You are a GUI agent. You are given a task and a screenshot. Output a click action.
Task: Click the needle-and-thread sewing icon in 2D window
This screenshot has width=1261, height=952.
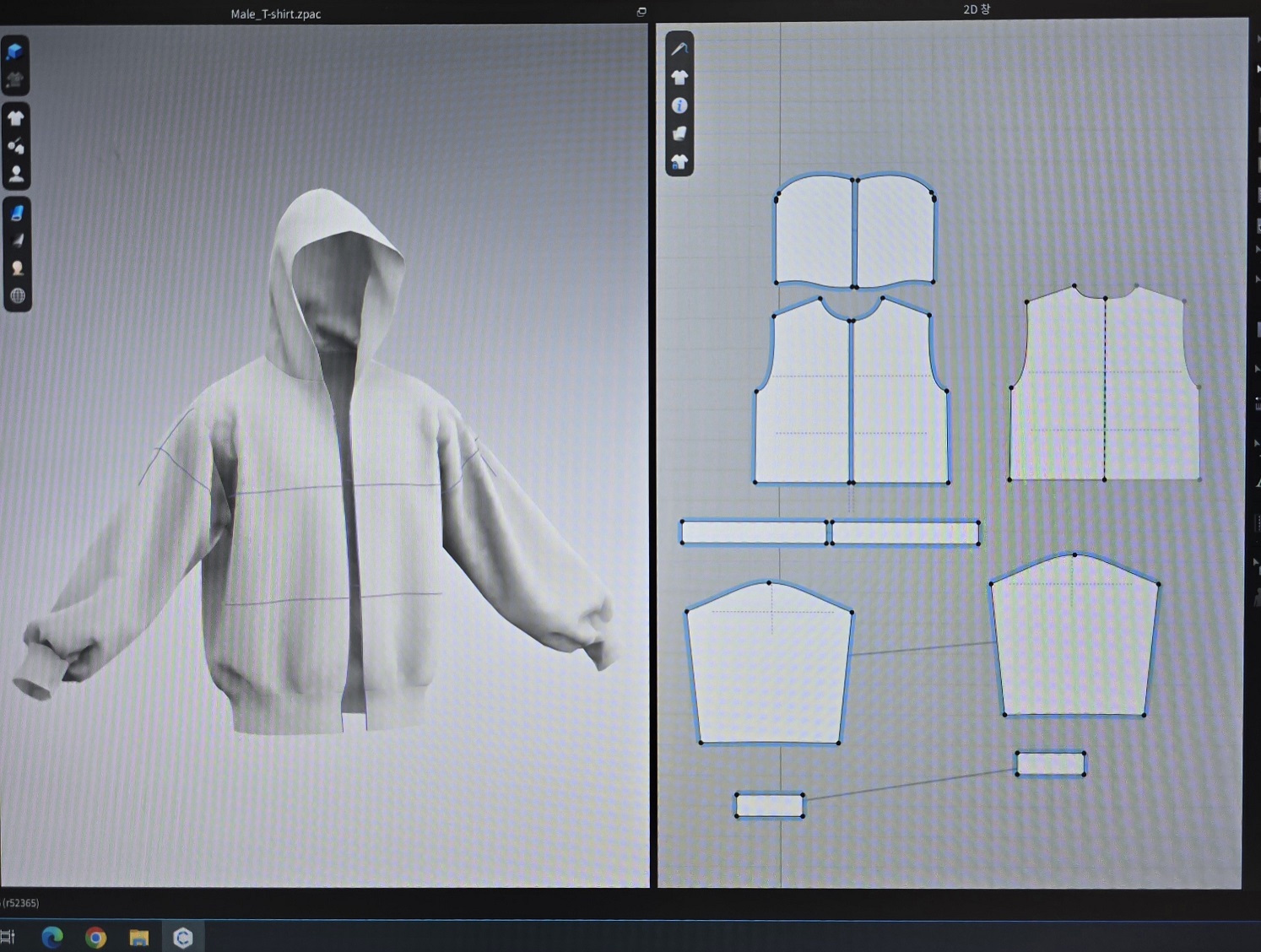coord(679,49)
